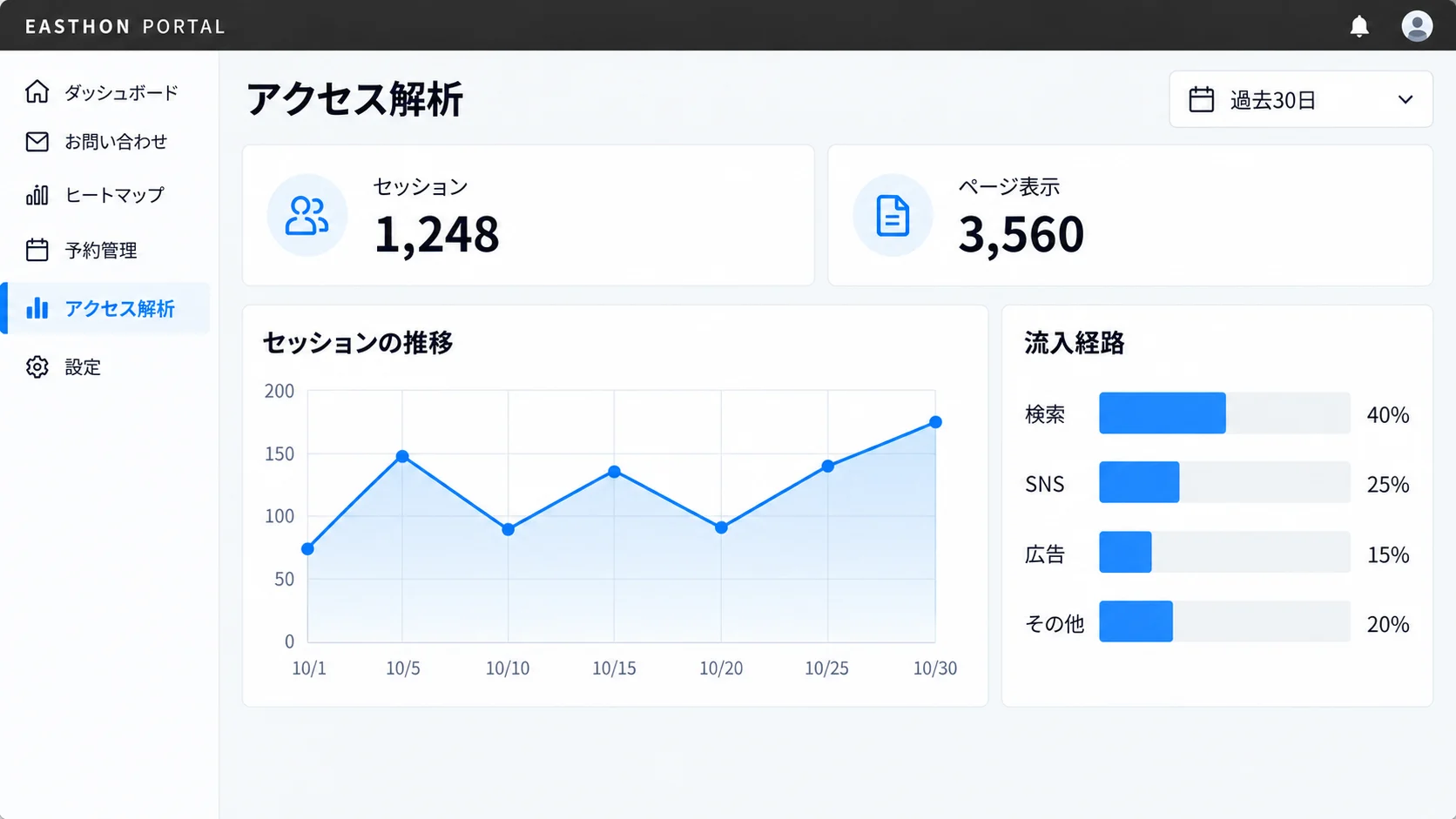Click the calendar icon beside 予約管理
This screenshot has height=819, width=1456.
click(x=37, y=250)
